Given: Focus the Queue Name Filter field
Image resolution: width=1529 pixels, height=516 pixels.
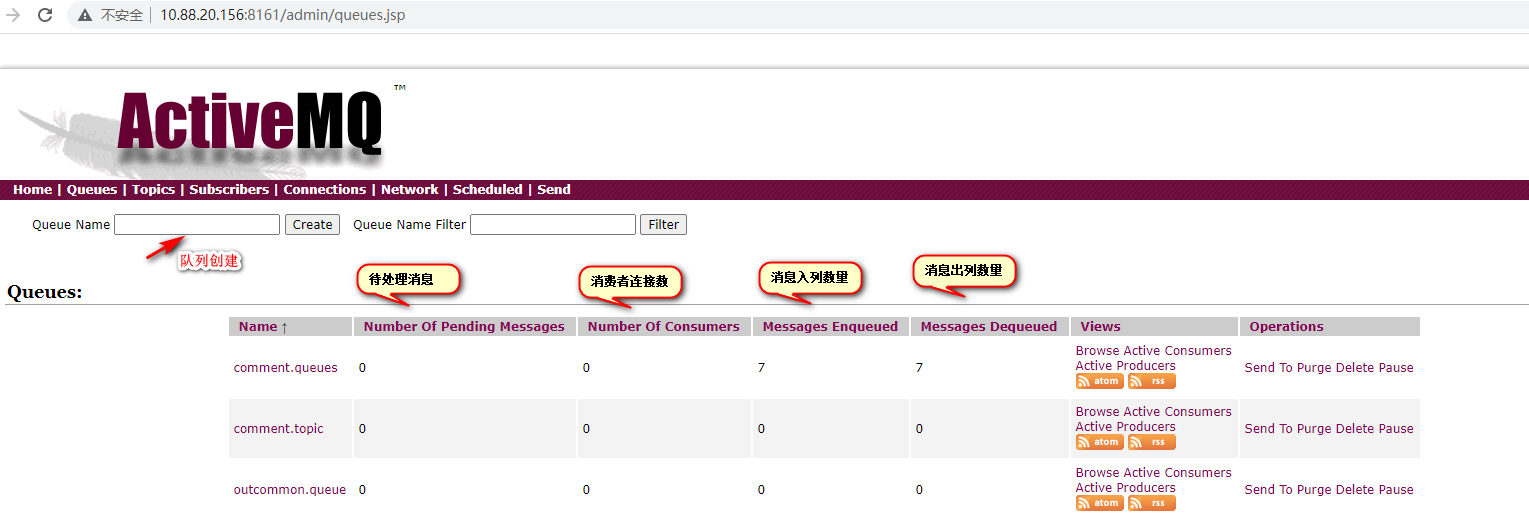Looking at the screenshot, I should 553,224.
